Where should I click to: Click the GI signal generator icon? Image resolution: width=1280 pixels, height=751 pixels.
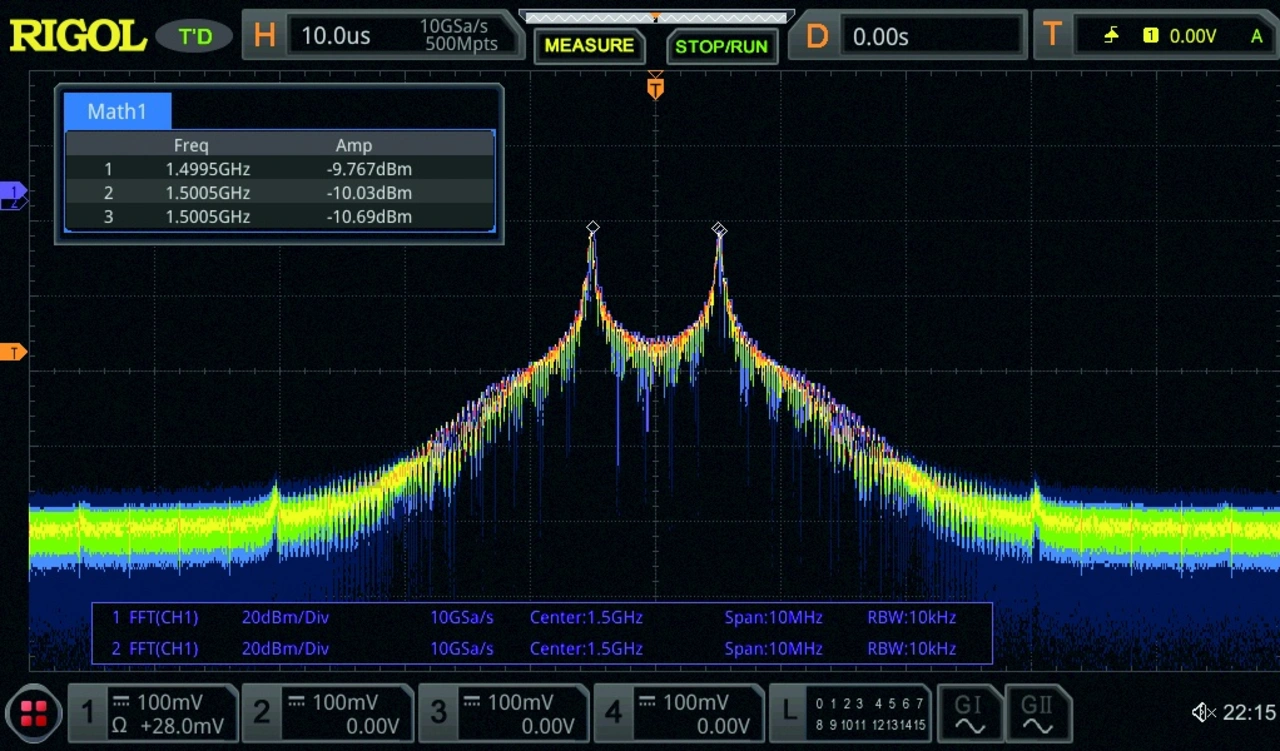[x=968, y=713]
